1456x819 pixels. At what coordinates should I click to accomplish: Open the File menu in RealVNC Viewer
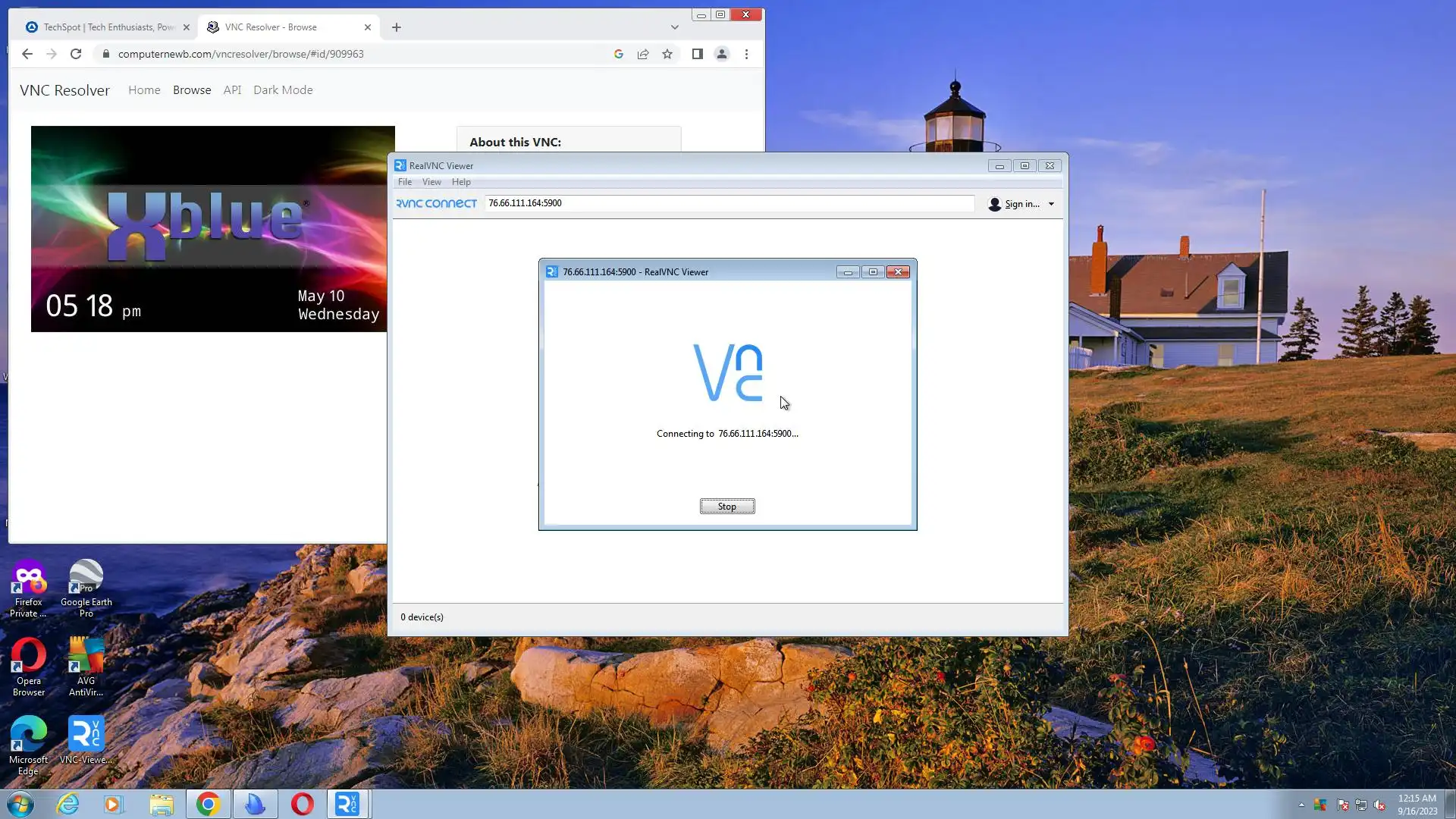(405, 182)
